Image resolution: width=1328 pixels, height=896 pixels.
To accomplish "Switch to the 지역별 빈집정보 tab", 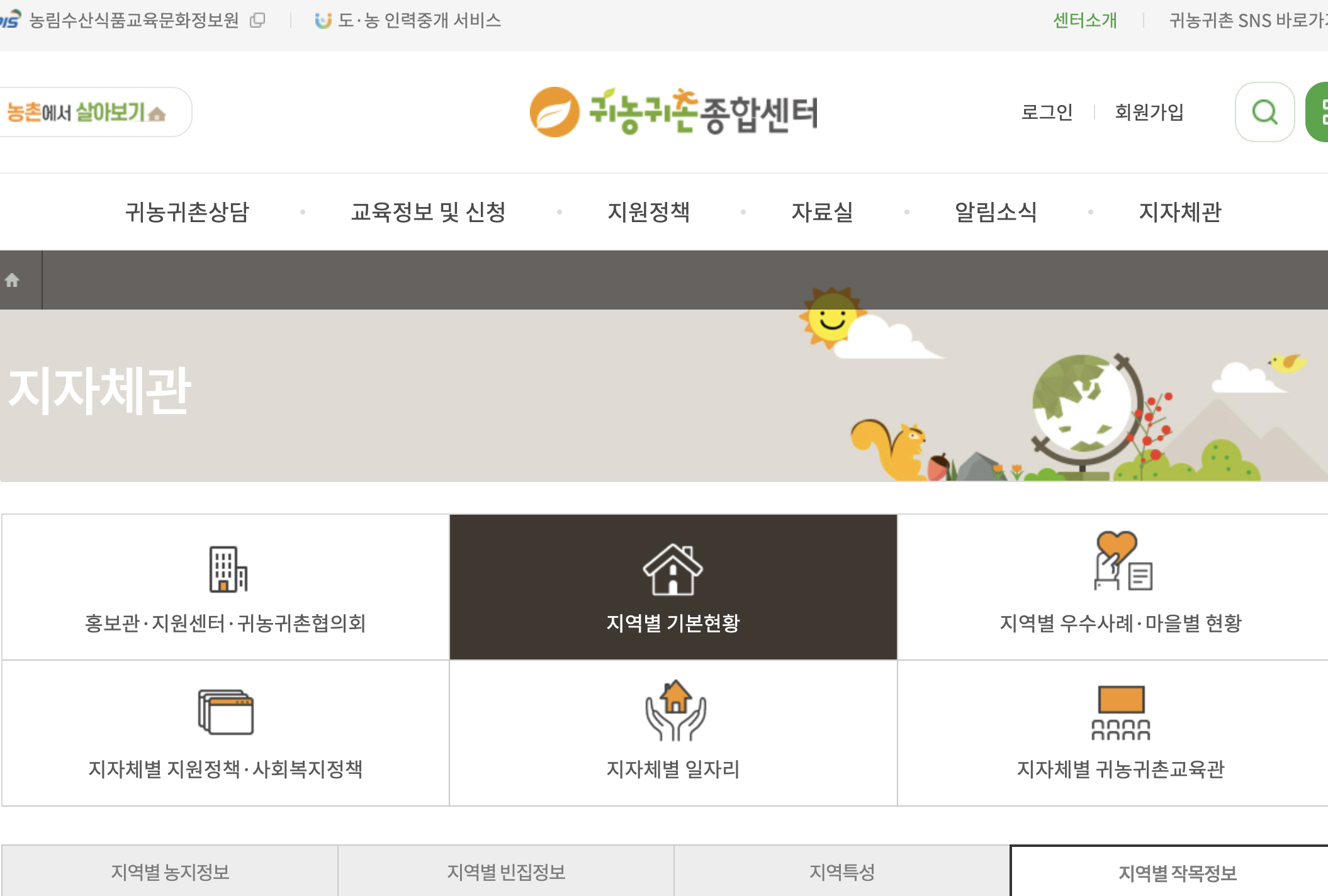I will click(x=506, y=872).
